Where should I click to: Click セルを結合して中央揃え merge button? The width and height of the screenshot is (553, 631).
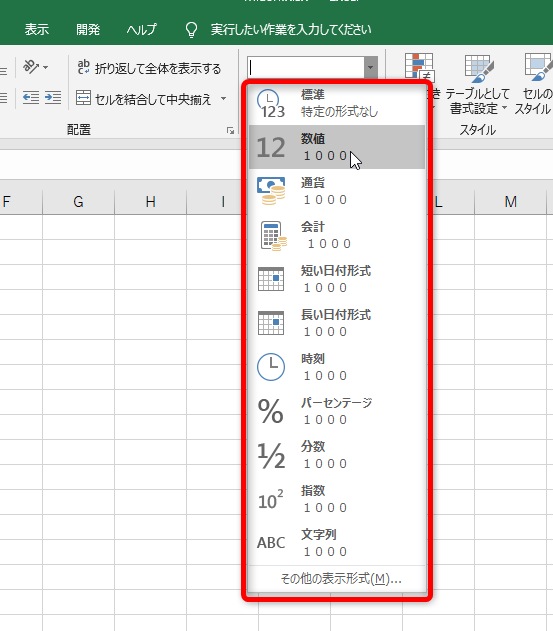point(144,99)
